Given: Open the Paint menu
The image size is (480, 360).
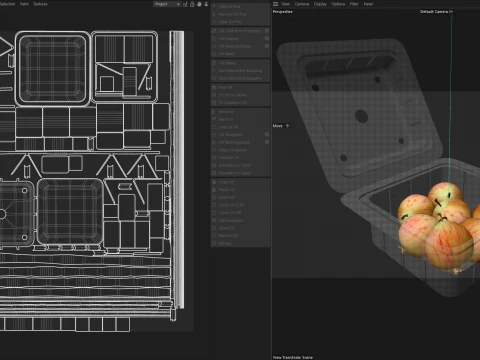Looking at the screenshot, I should click(x=24, y=4).
